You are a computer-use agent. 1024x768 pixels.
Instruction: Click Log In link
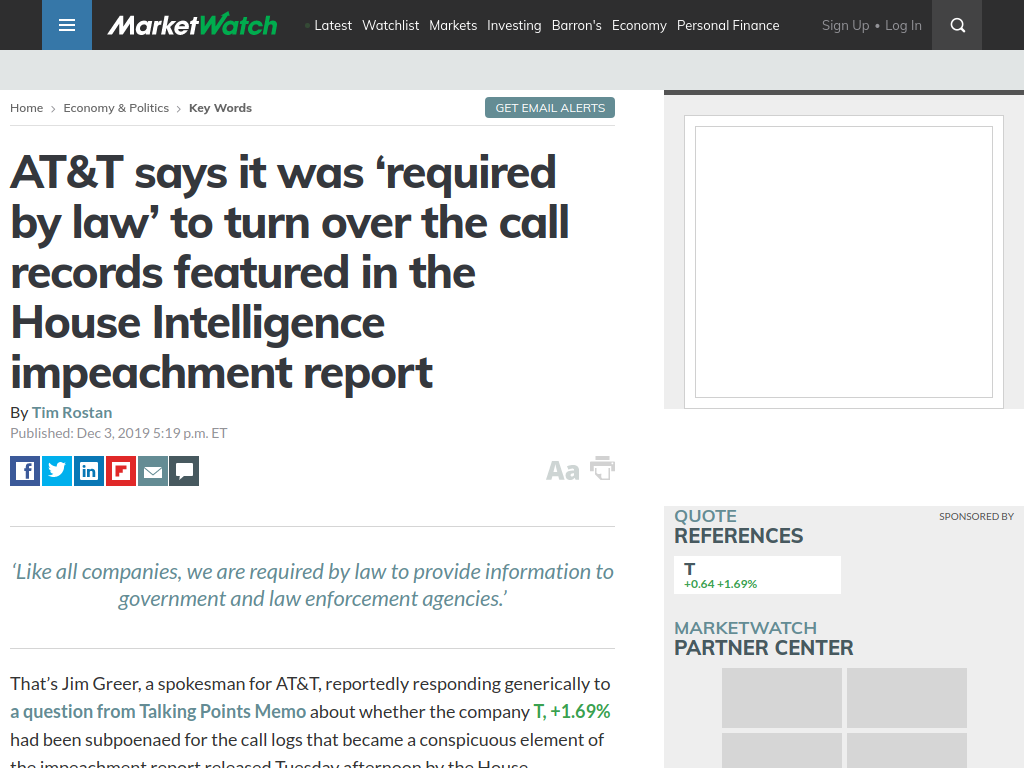[x=903, y=25]
